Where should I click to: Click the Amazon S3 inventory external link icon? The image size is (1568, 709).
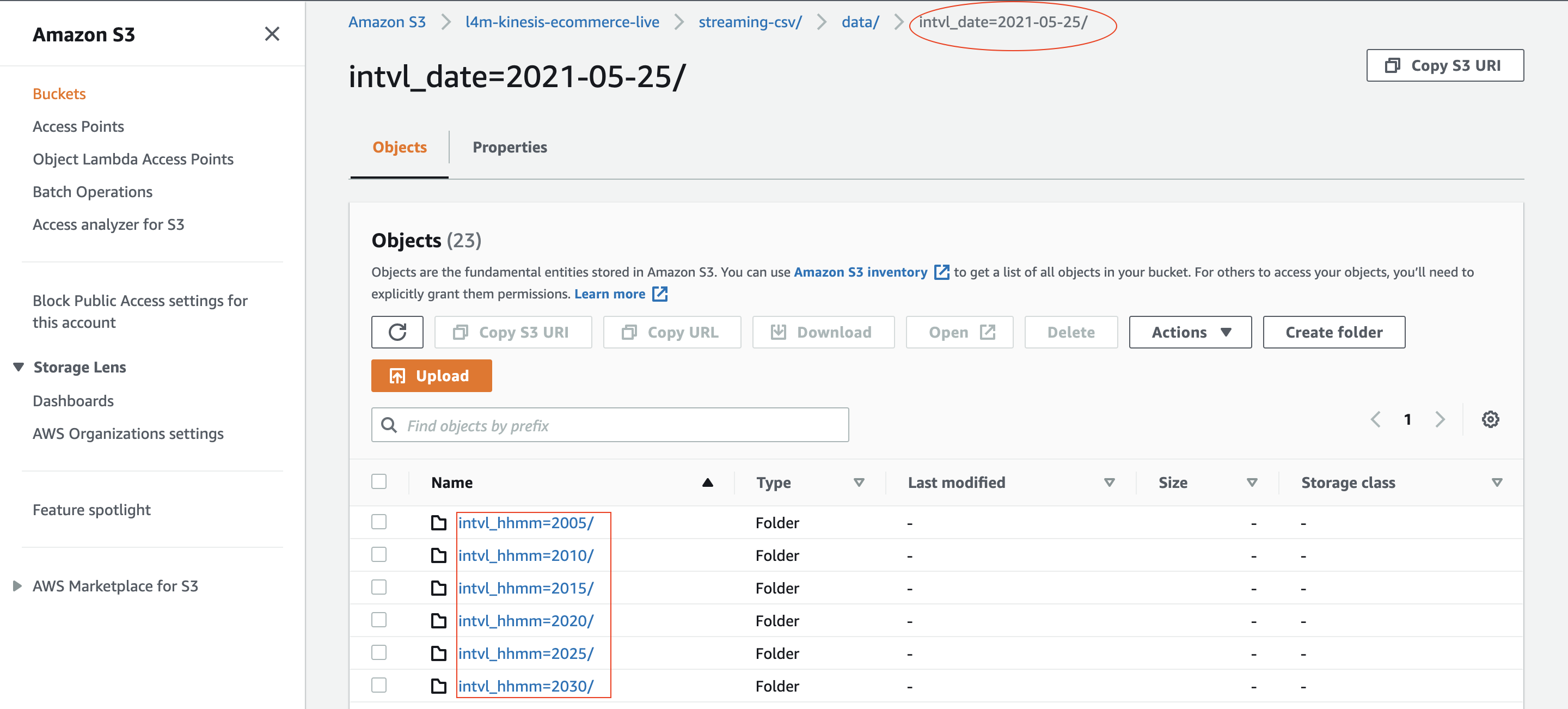point(941,272)
